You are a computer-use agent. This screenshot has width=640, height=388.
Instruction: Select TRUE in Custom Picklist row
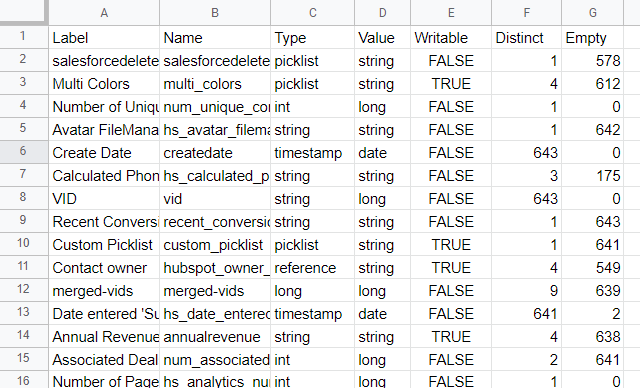click(451, 245)
